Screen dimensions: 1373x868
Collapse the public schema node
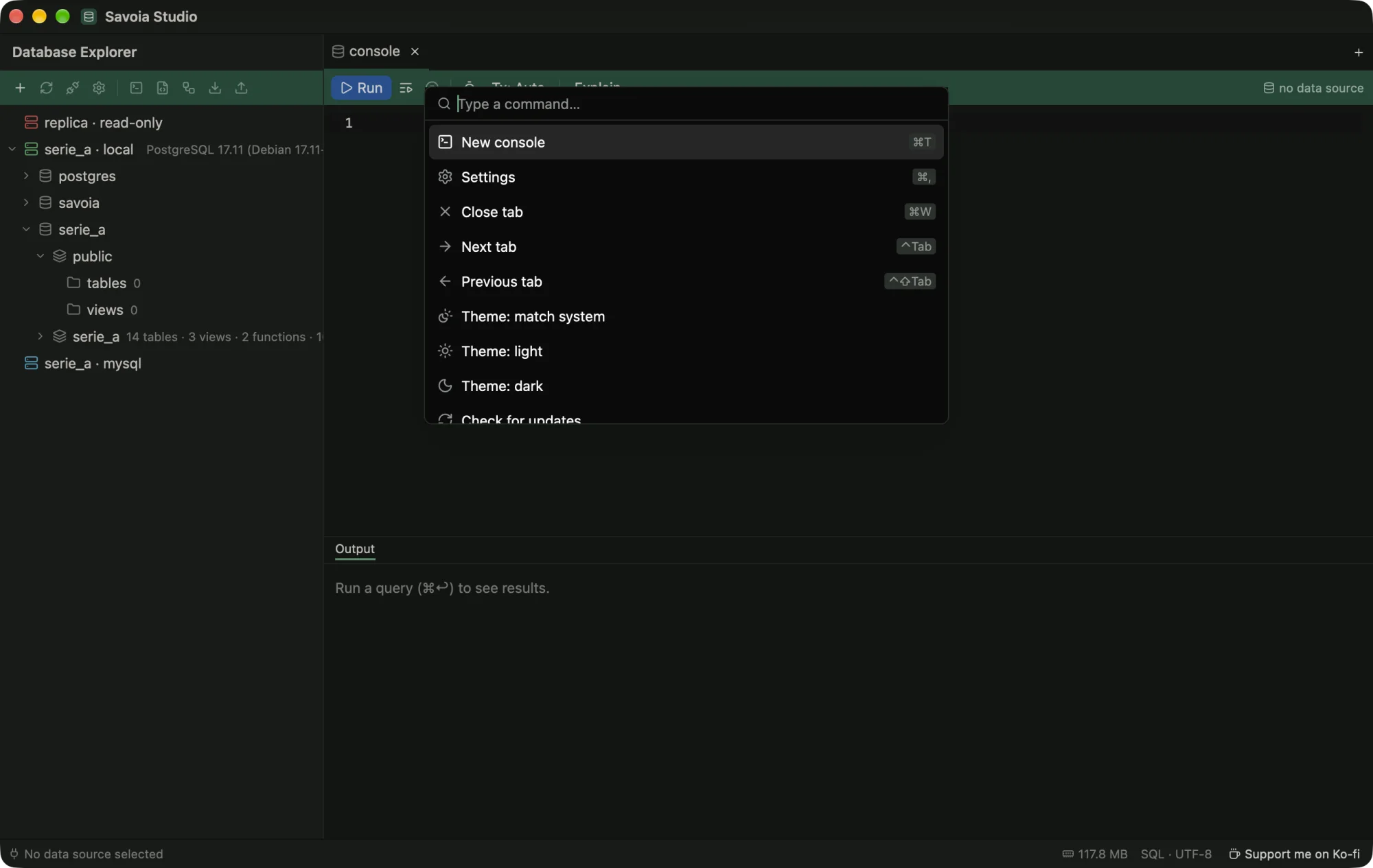pyautogui.click(x=41, y=256)
